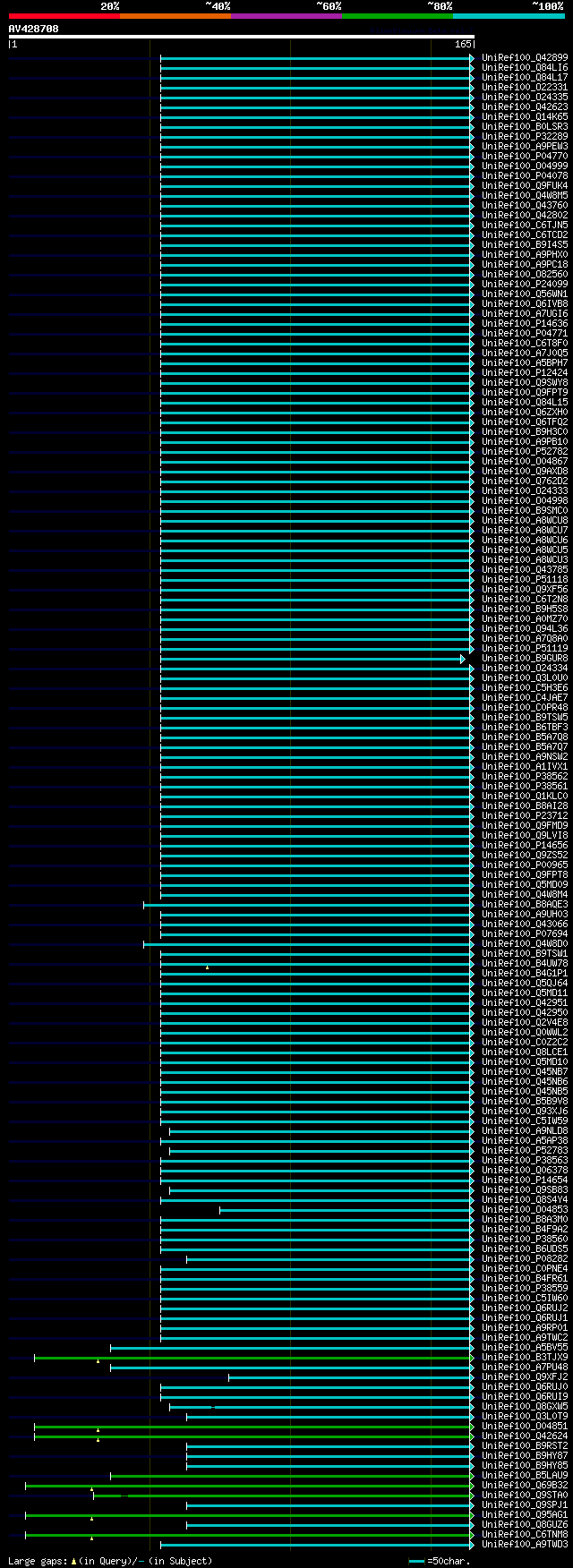
Task: Select the UniRef100_Q14K65 subject entry
Action: tap(525, 117)
